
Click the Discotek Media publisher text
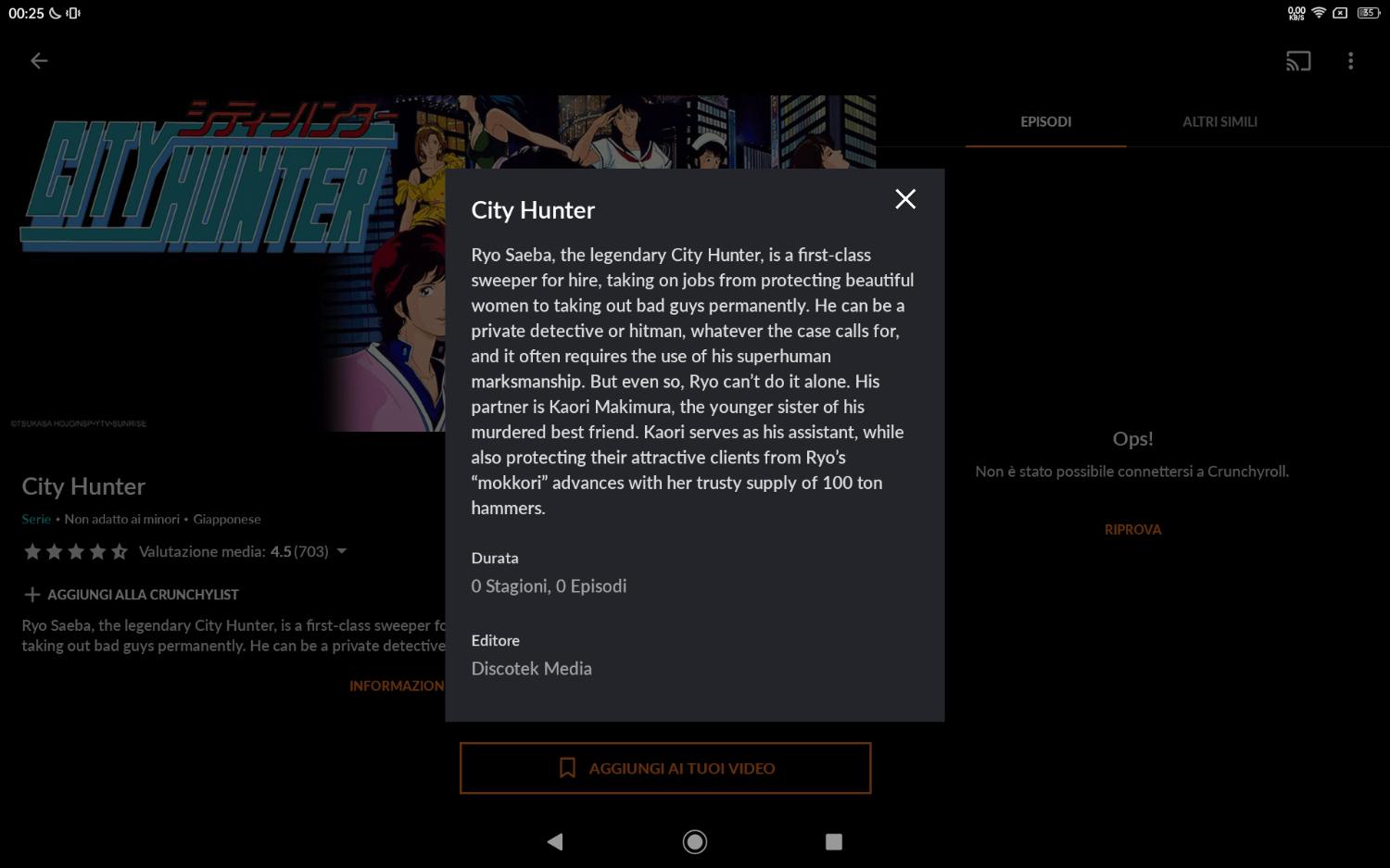pyautogui.click(x=531, y=669)
